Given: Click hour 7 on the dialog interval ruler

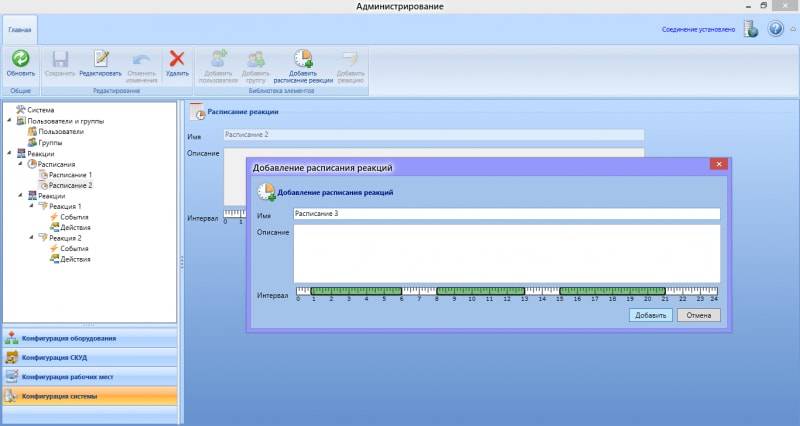Looking at the screenshot, I should coord(420,293).
